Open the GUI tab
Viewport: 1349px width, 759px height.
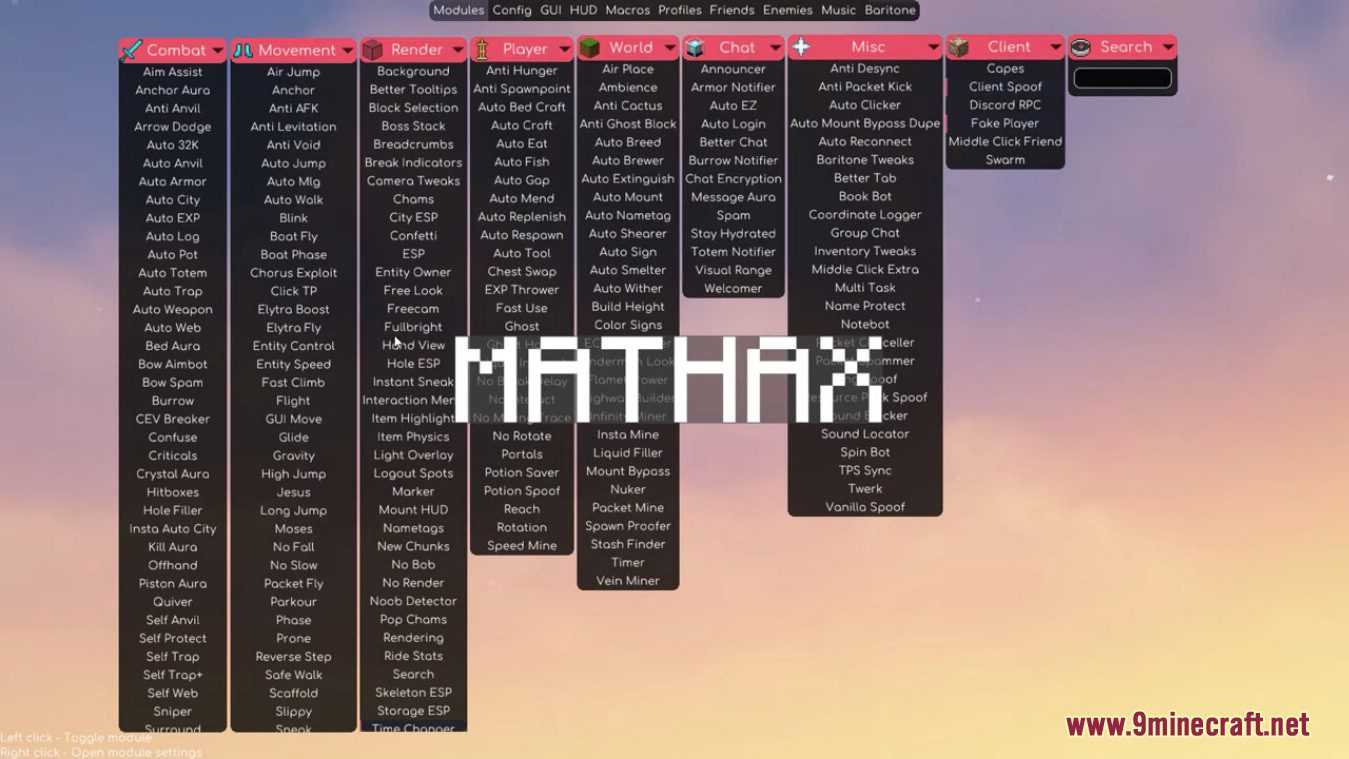[x=551, y=10]
